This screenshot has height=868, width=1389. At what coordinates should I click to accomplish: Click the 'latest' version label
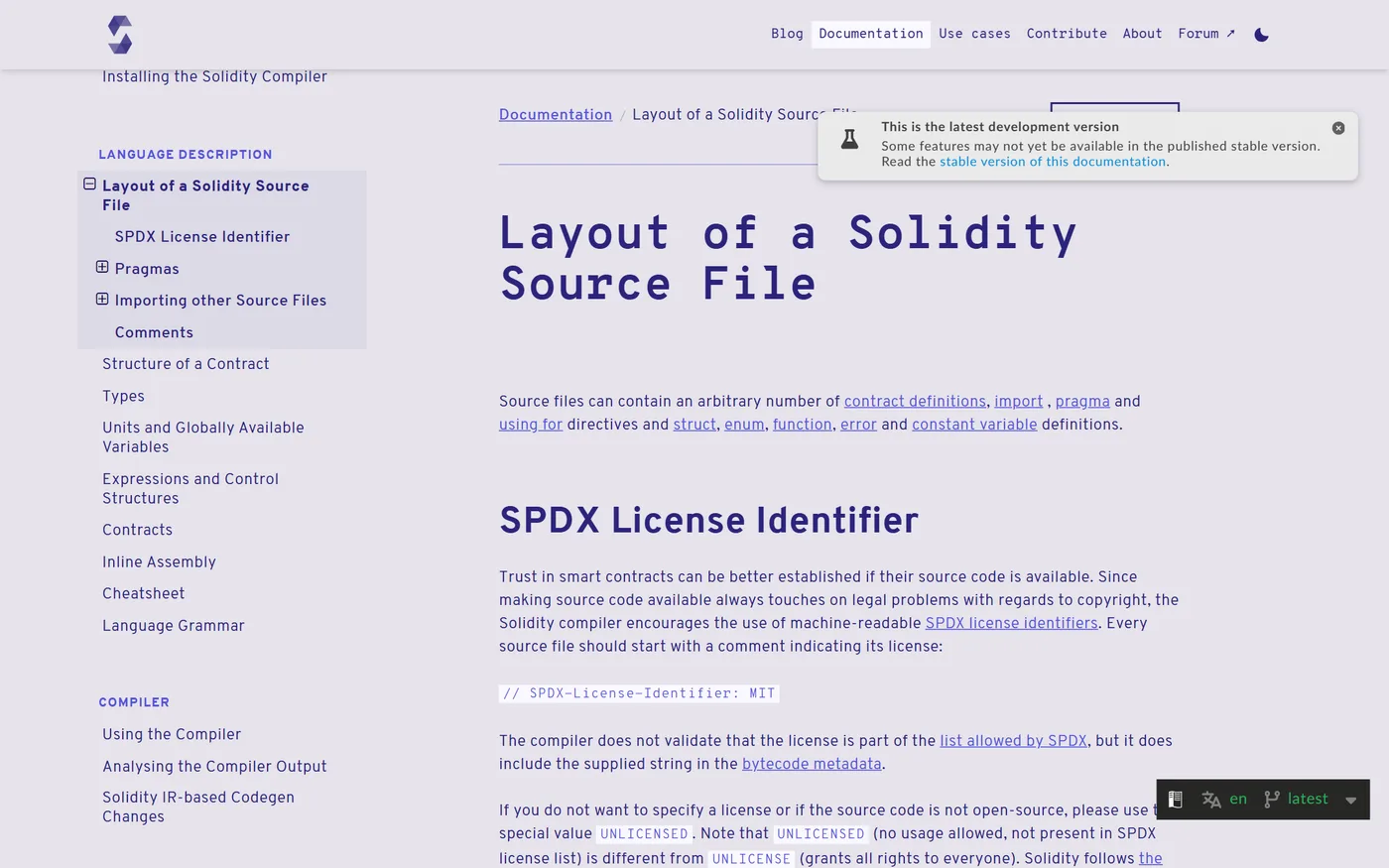point(1308,800)
